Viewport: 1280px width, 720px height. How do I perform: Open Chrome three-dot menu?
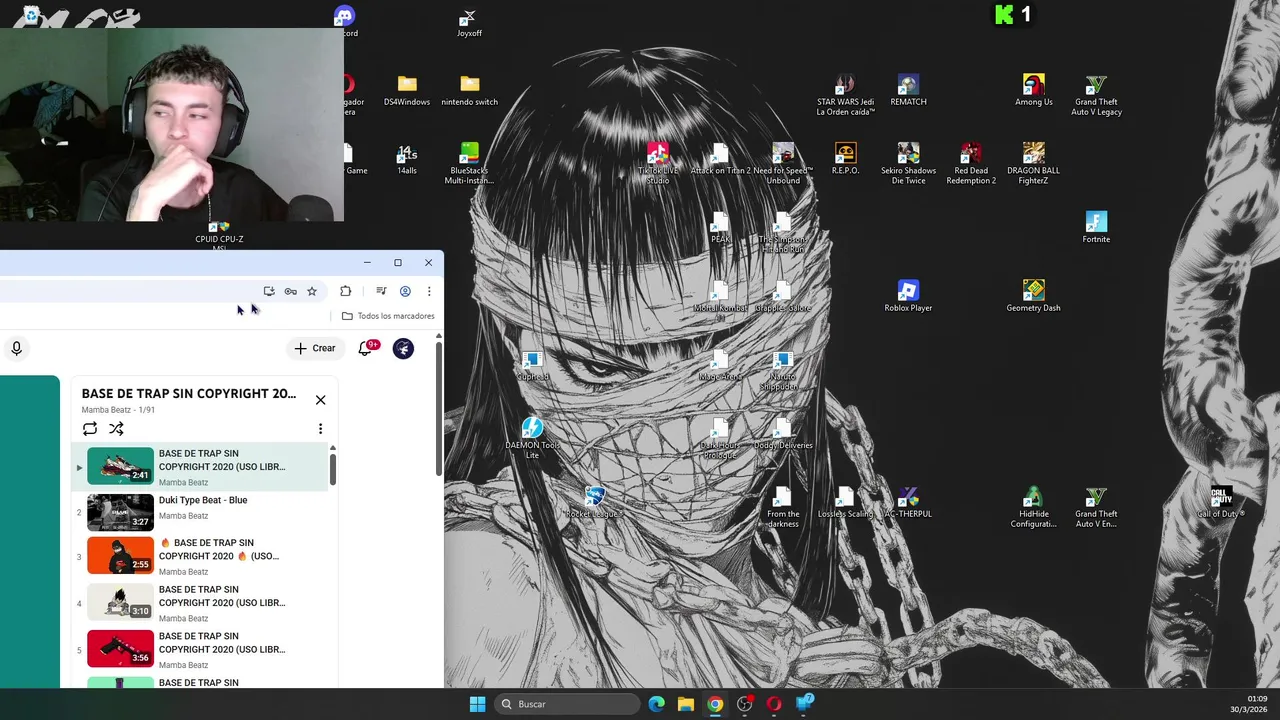click(429, 291)
